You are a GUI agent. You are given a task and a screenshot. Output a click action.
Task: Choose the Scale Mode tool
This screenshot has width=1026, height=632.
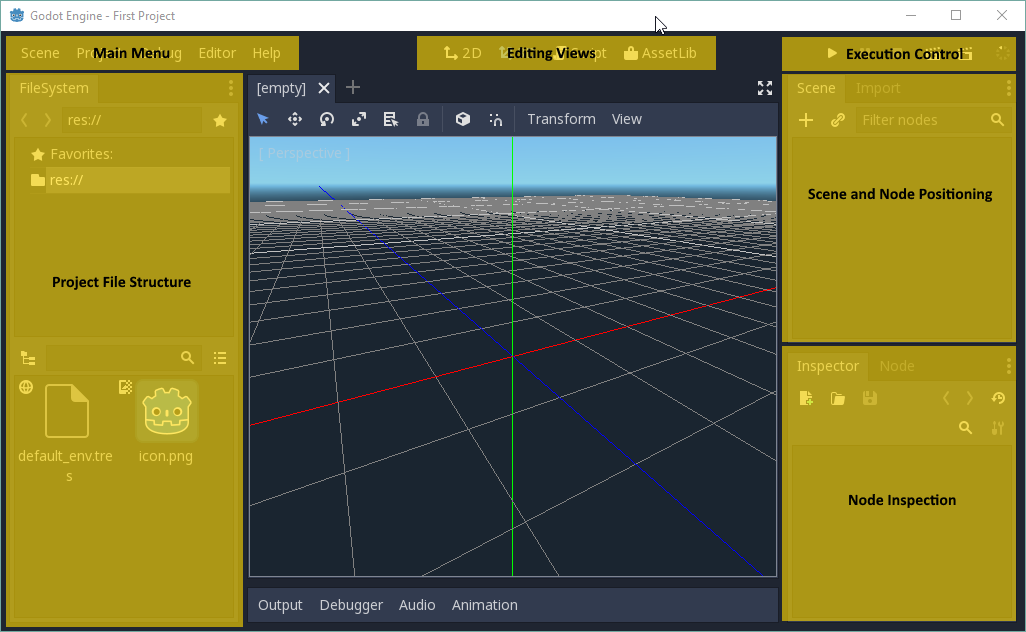359,119
